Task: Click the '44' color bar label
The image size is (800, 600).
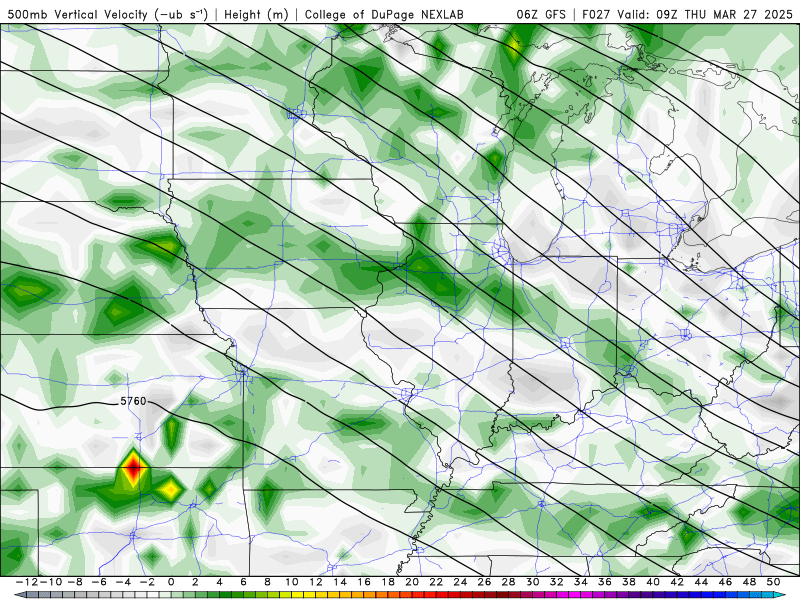Action: 701,582
